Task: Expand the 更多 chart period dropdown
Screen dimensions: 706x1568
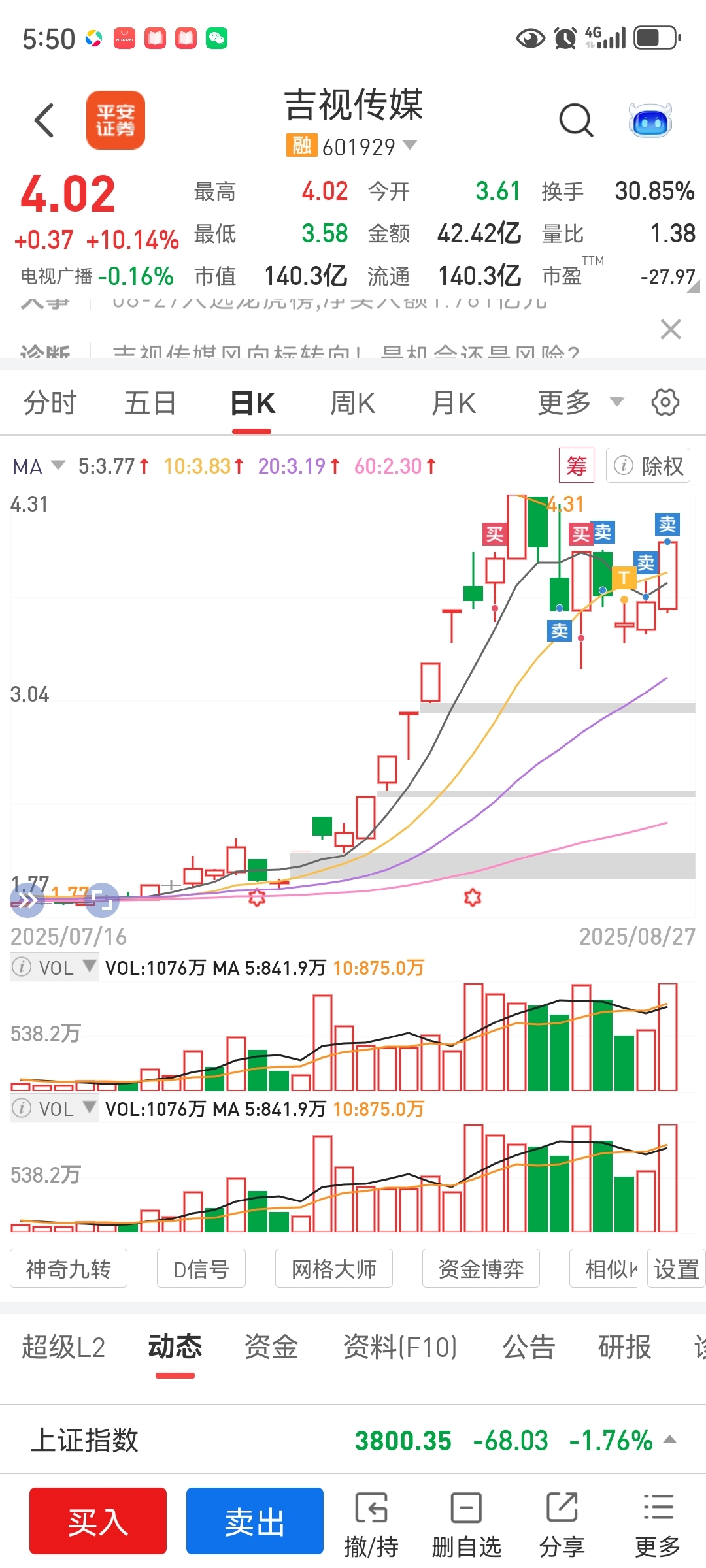Action: click(580, 402)
